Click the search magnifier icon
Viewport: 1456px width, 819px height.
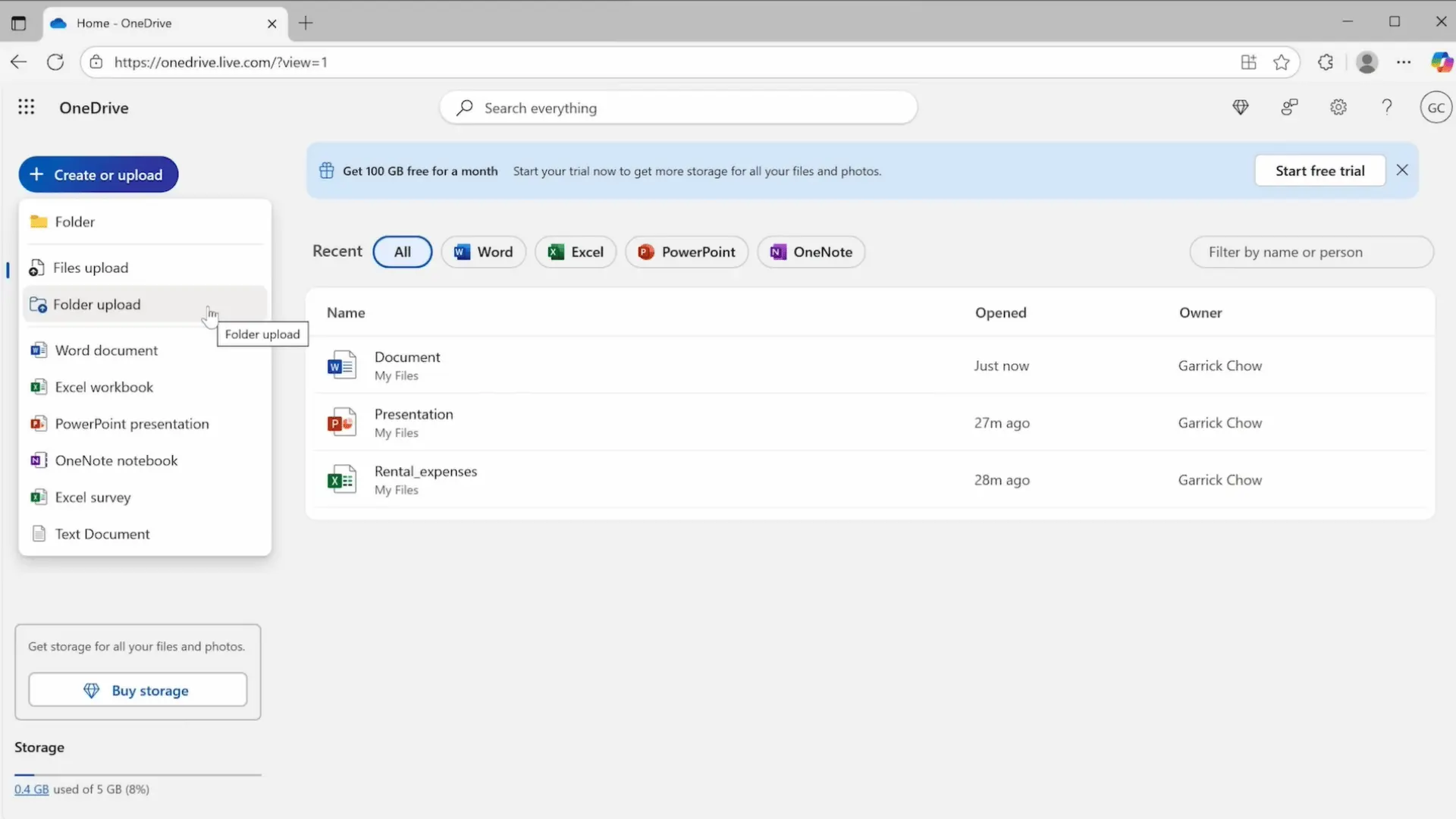[x=465, y=108]
